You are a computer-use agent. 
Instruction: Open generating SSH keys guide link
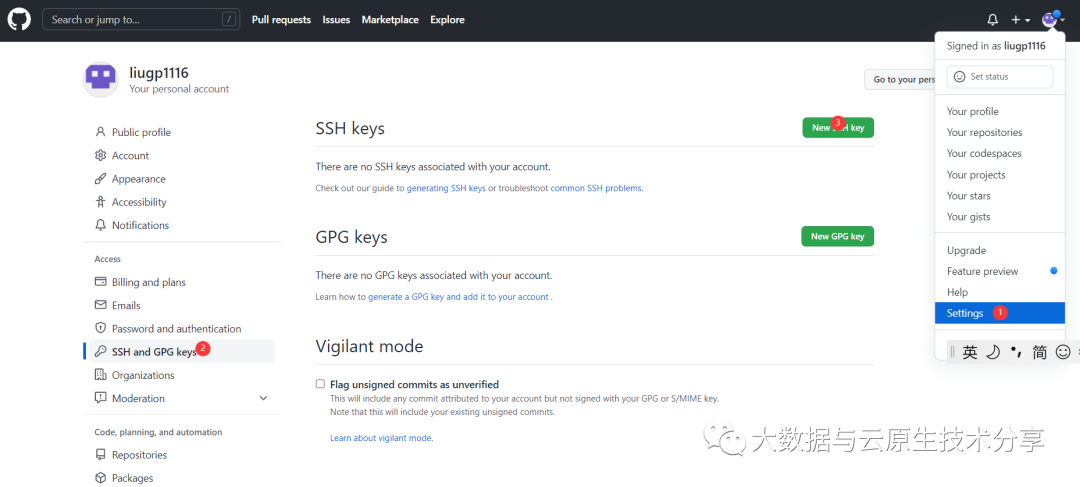pyautogui.click(x=446, y=188)
